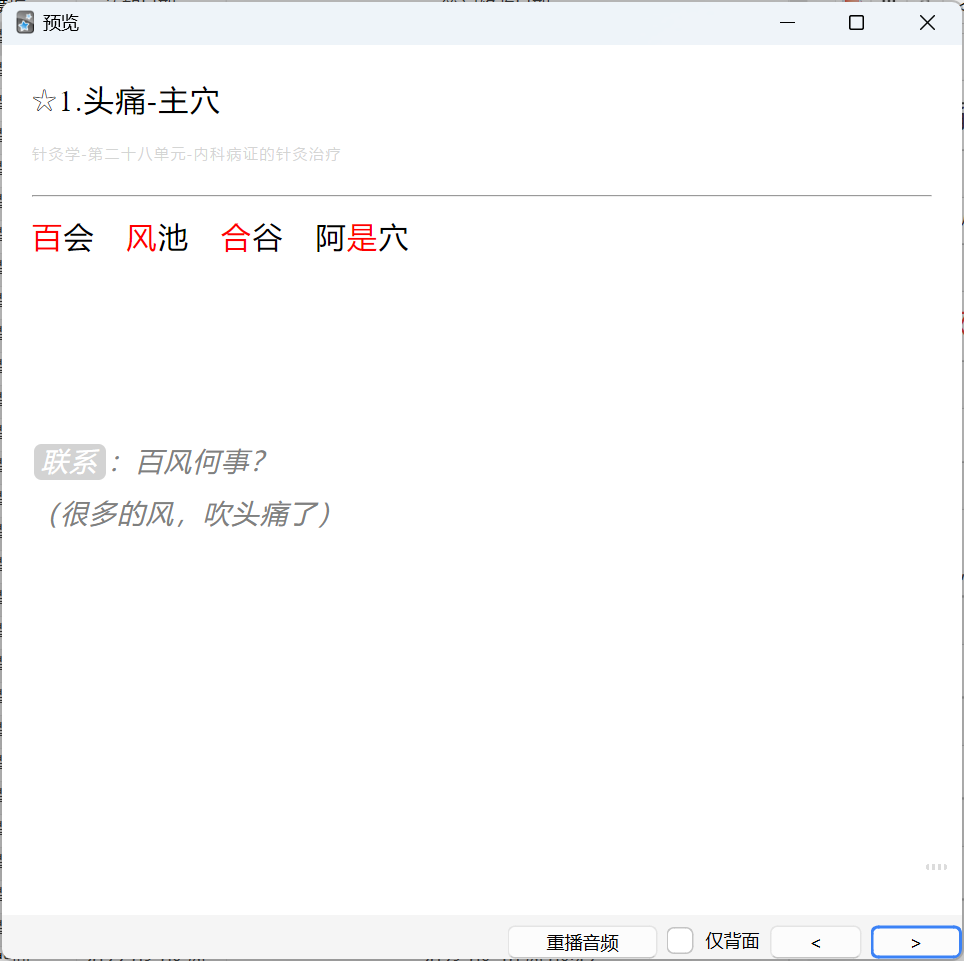Click the star symbol before the title

[44, 101]
